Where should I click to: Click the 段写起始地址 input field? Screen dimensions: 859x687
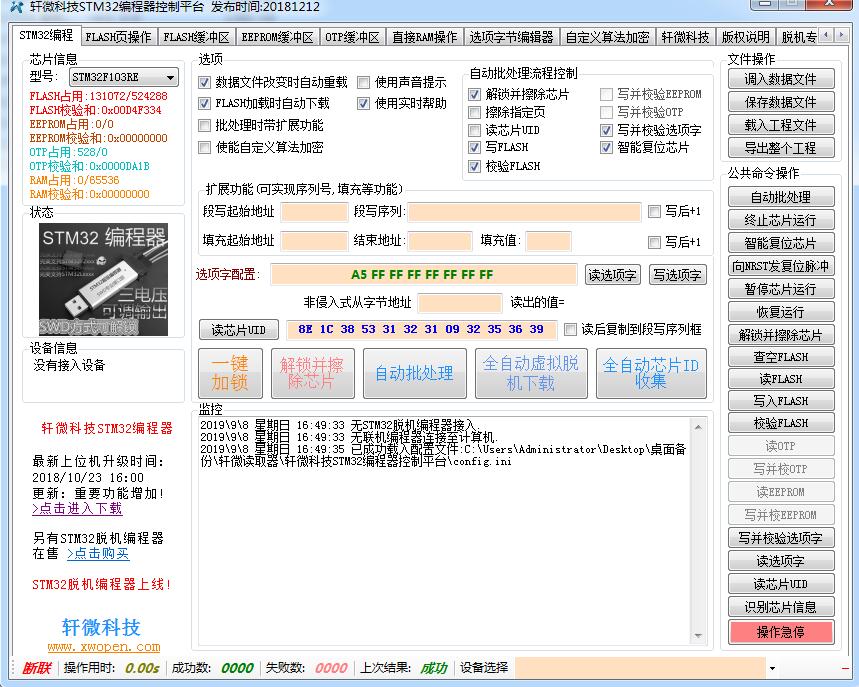314,212
